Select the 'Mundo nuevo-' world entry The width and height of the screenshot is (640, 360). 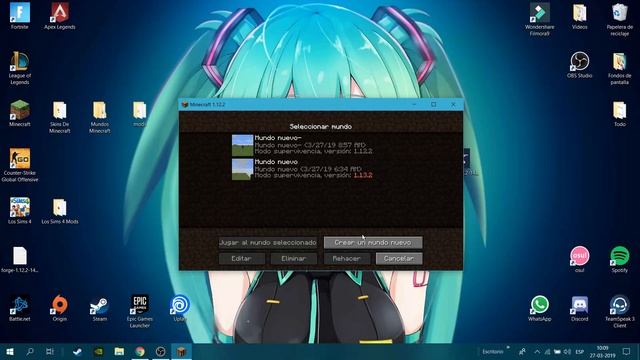321,145
